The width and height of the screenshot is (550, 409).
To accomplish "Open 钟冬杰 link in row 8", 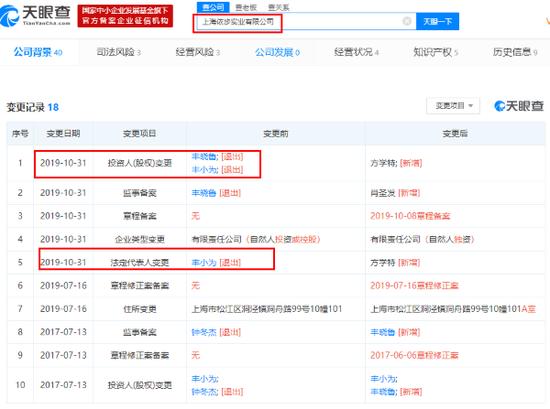I will 204,332.
